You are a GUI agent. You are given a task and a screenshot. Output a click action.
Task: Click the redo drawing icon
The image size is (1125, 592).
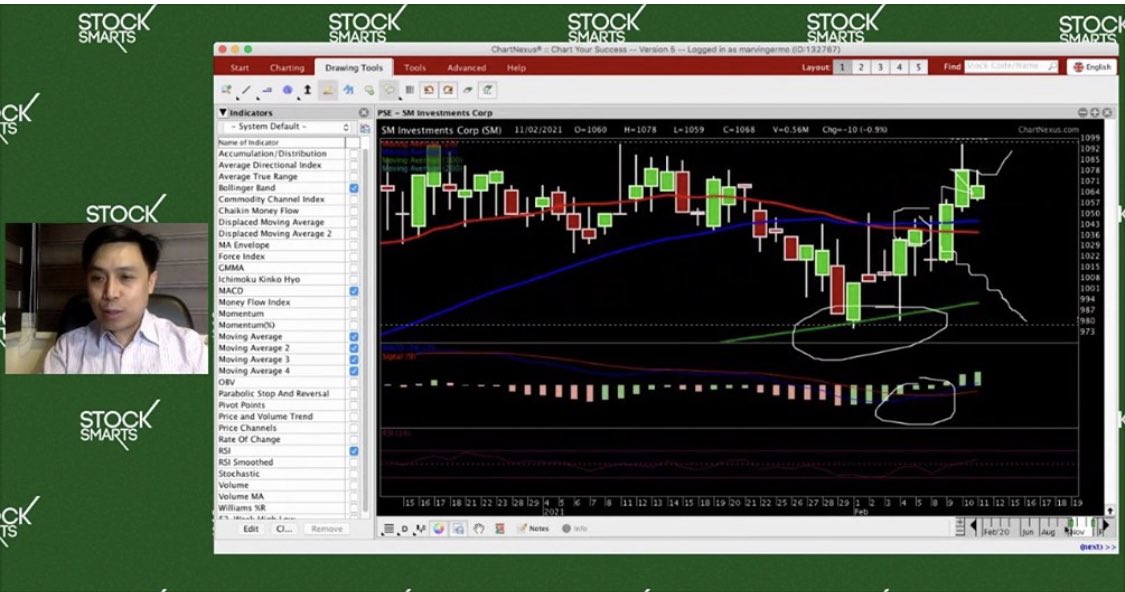click(x=448, y=90)
